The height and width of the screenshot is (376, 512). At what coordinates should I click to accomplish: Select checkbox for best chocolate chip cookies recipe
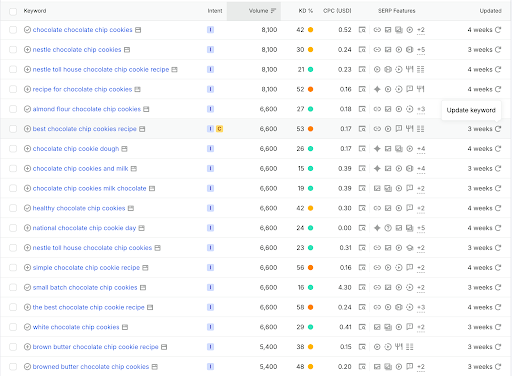tap(13, 129)
